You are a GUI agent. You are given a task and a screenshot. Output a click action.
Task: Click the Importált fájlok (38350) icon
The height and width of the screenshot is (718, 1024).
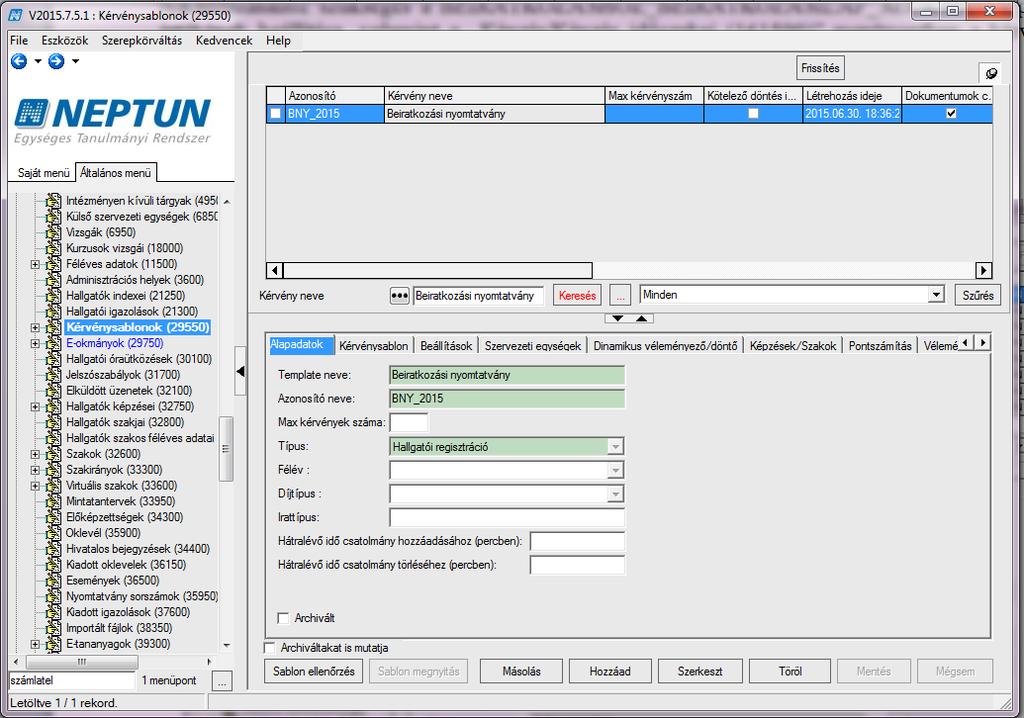54,628
